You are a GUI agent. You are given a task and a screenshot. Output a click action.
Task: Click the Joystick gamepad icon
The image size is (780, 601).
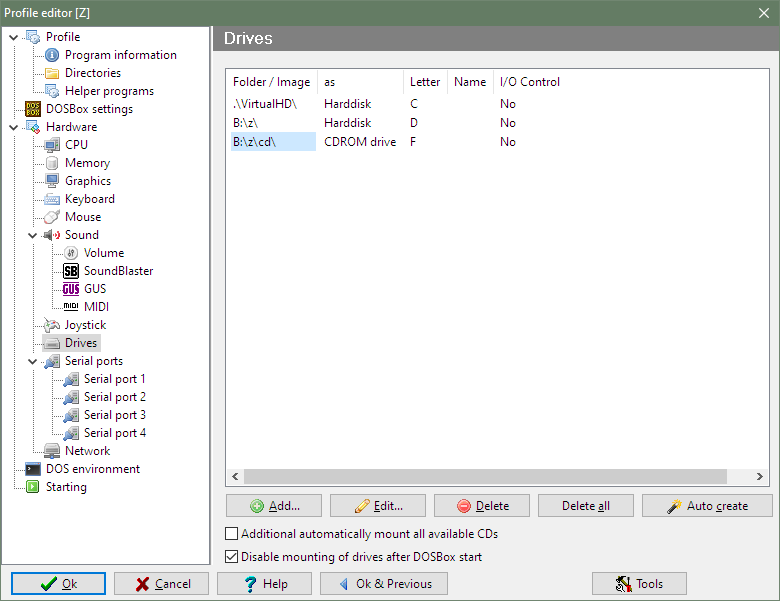coord(52,325)
